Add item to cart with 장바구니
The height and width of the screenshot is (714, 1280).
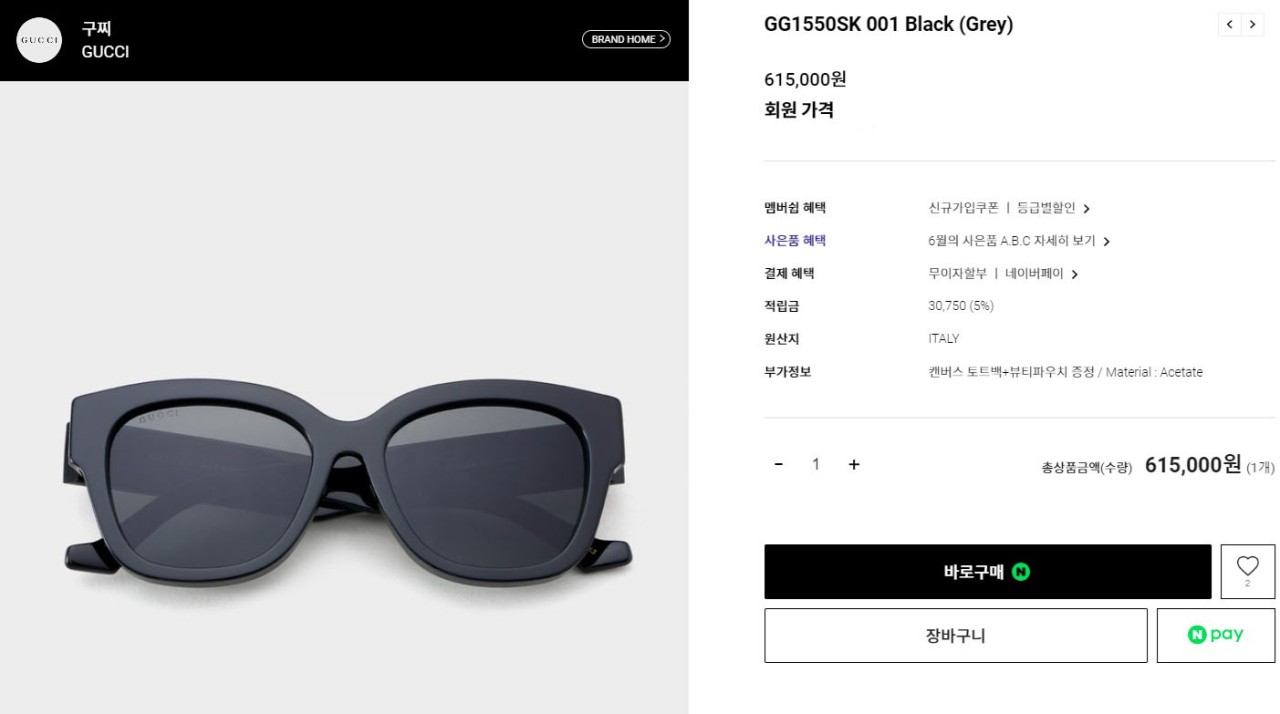coord(956,635)
